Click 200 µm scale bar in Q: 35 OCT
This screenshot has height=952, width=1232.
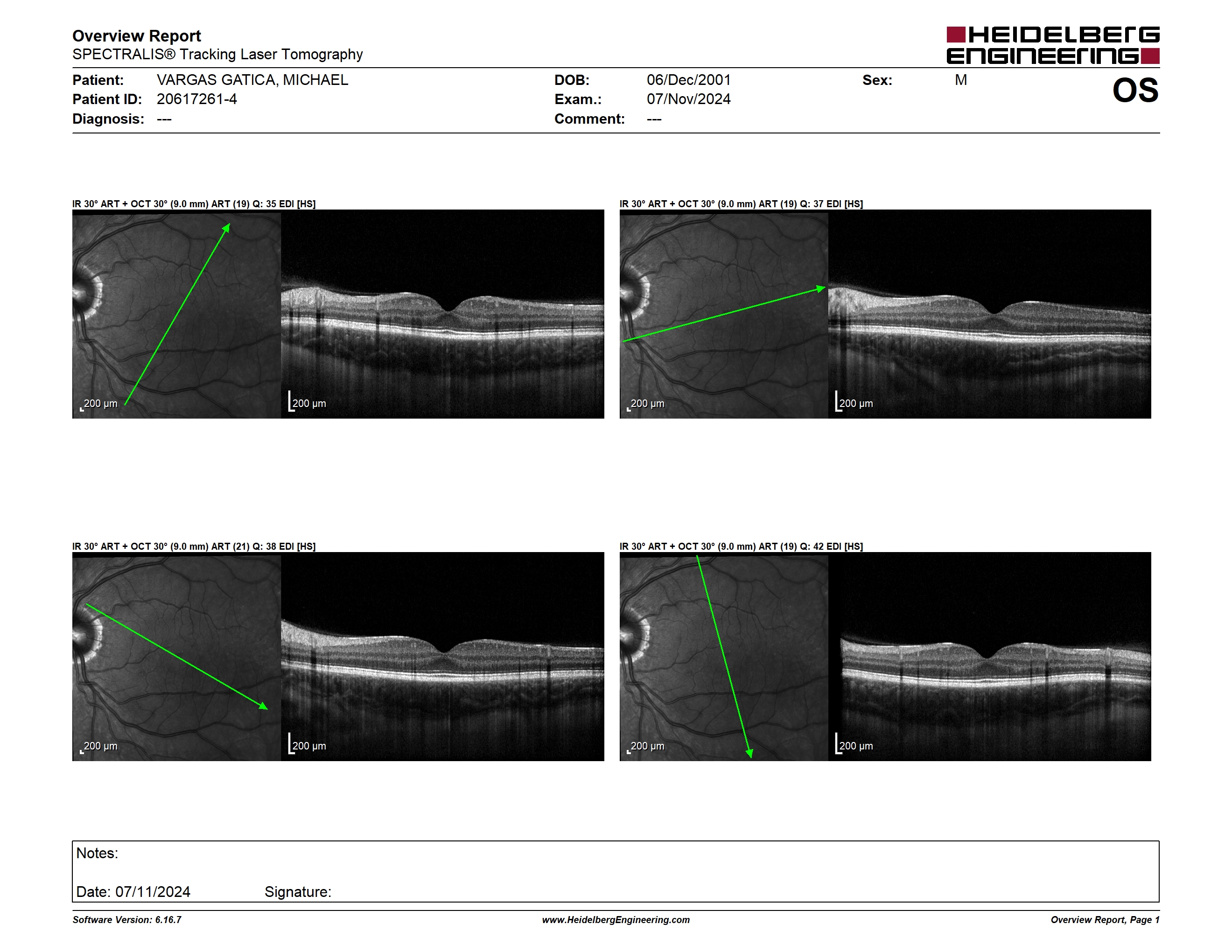point(308,401)
